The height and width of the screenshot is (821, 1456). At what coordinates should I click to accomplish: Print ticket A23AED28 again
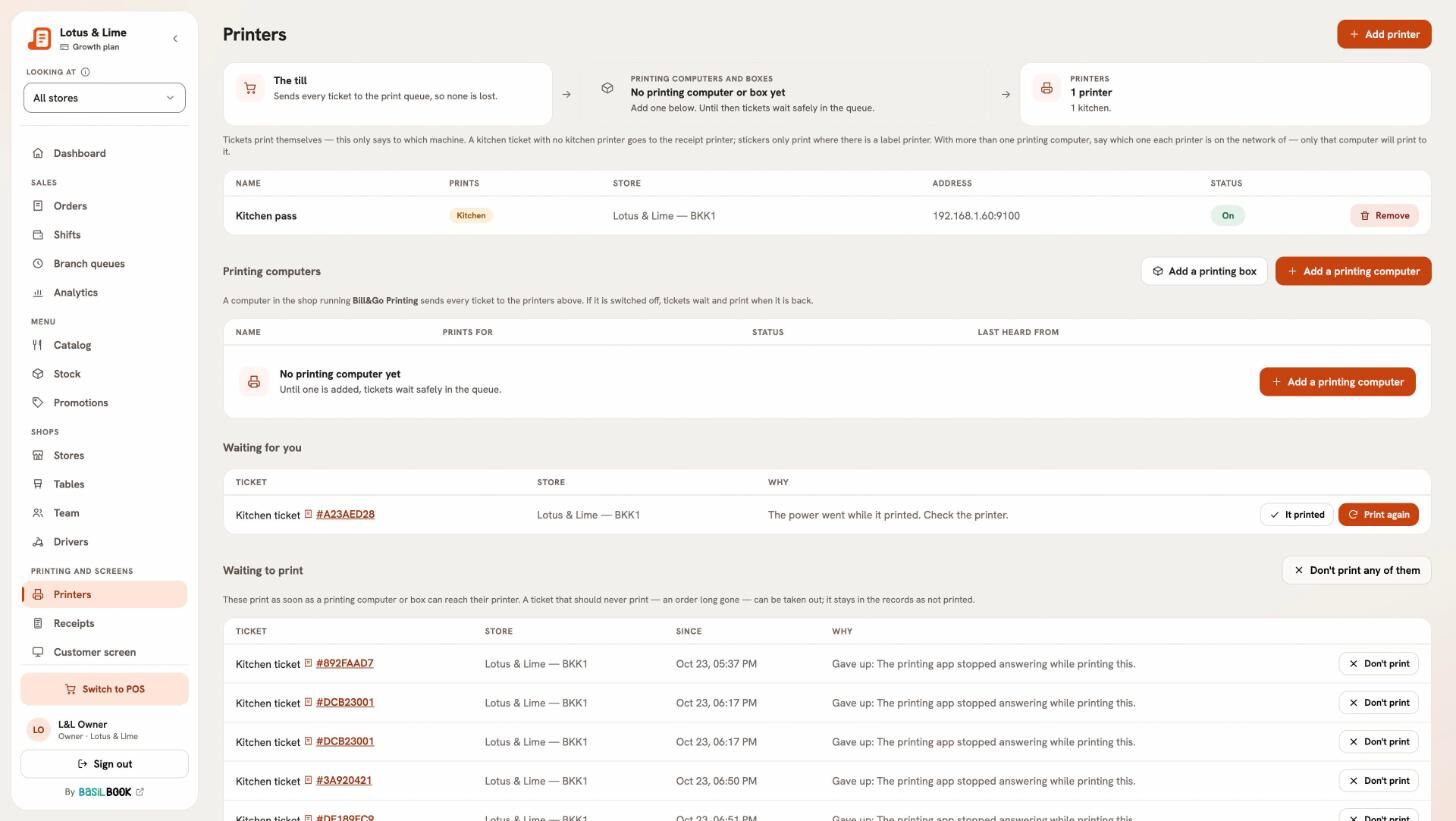[x=1378, y=515]
